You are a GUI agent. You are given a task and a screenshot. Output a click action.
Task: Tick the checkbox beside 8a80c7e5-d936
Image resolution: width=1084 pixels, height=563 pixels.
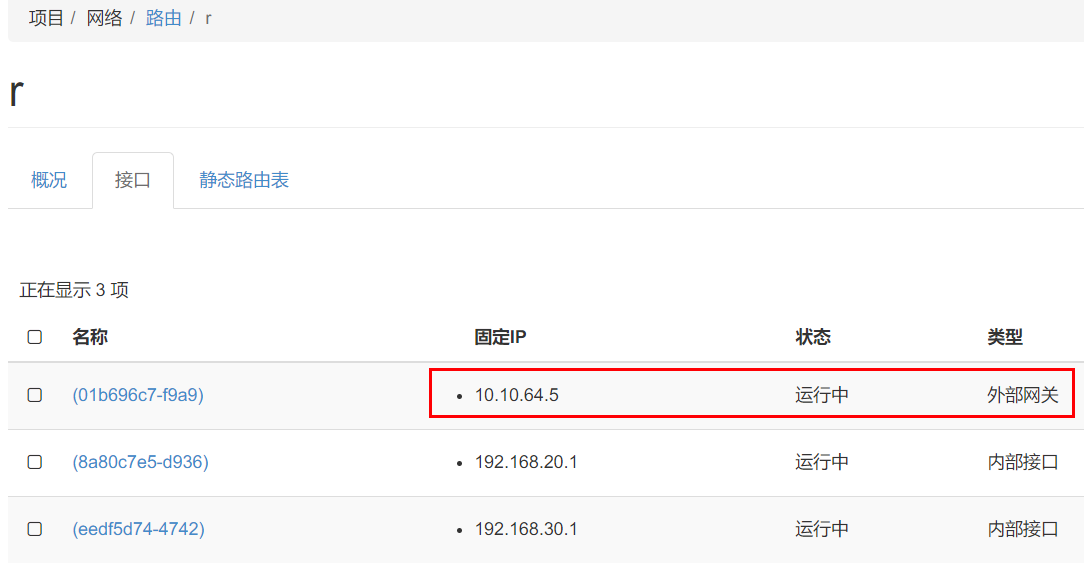tap(35, 462)
